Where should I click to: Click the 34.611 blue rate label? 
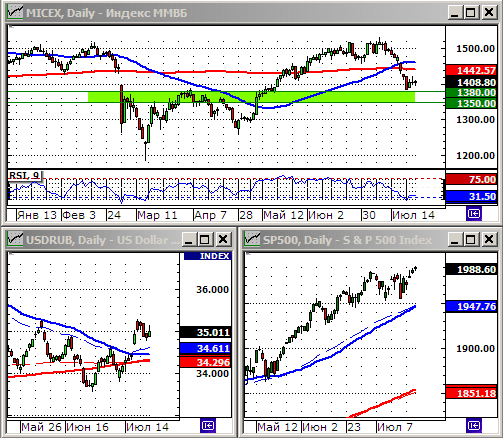click(x=206, y=348)
